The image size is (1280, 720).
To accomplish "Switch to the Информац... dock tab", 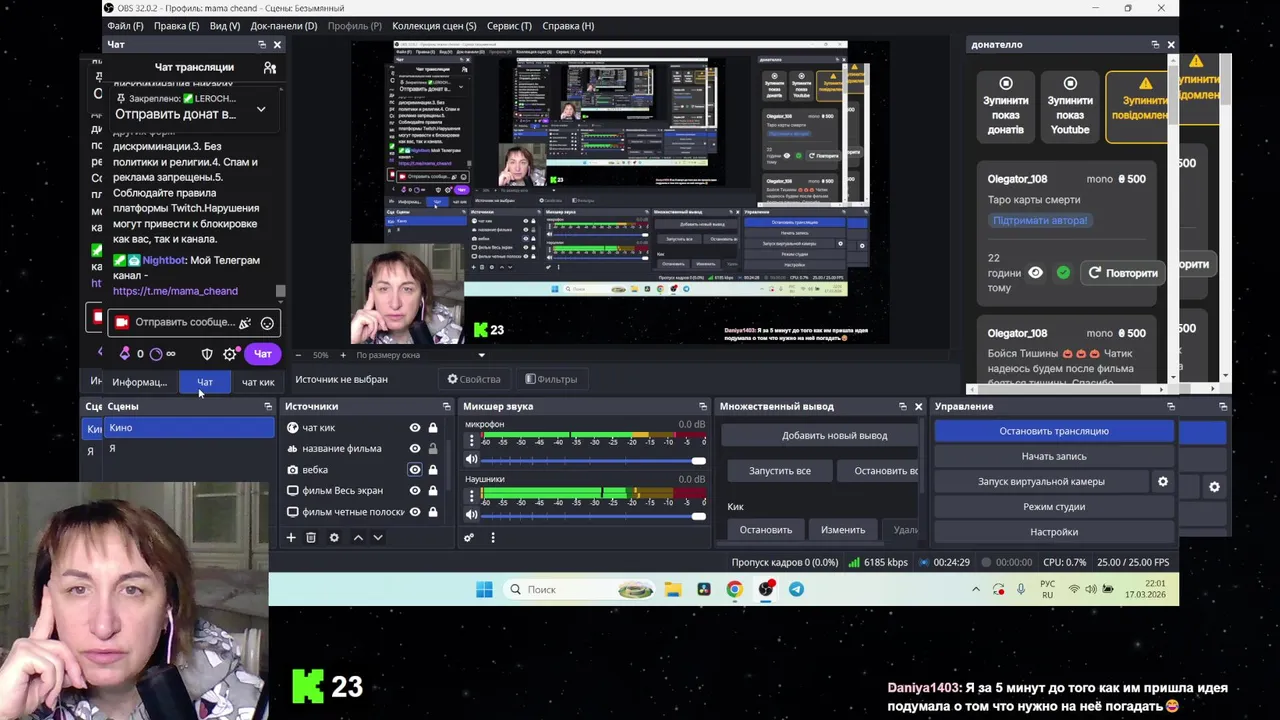I will [140, 382].
